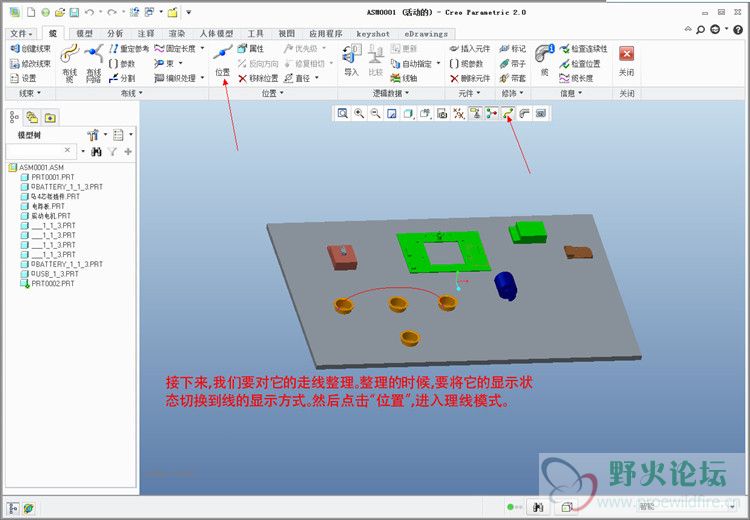Click the Save icon in quick access toolbar
This screenshot has height=520, width=750.
74,12
